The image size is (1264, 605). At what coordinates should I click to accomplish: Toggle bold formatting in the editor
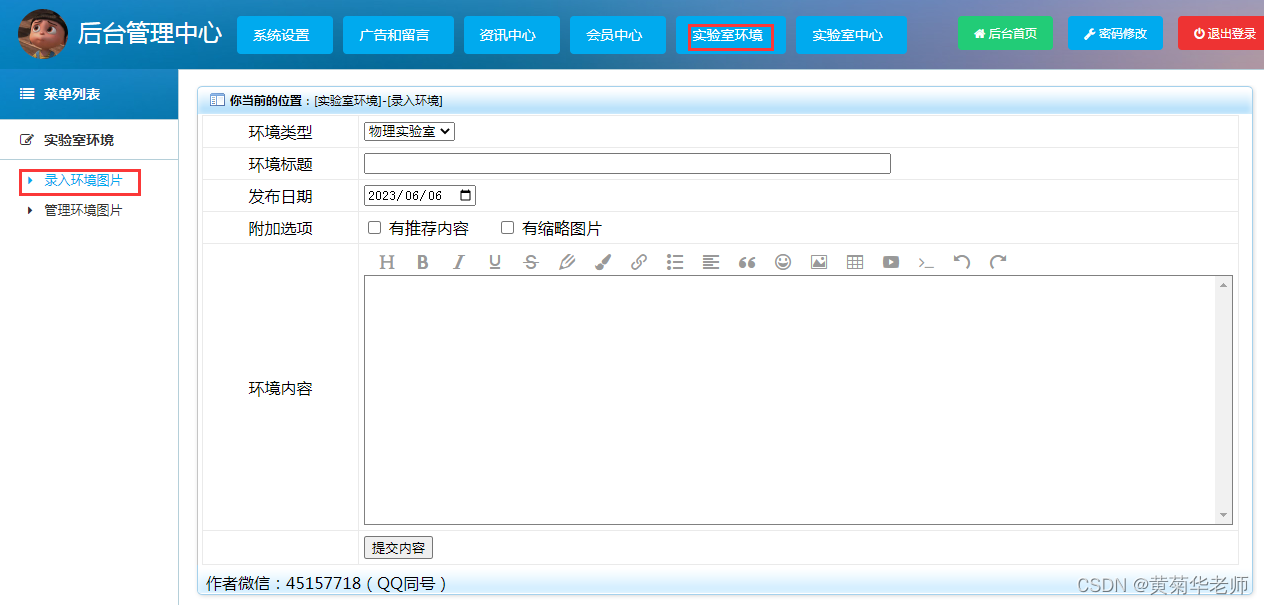423,262
